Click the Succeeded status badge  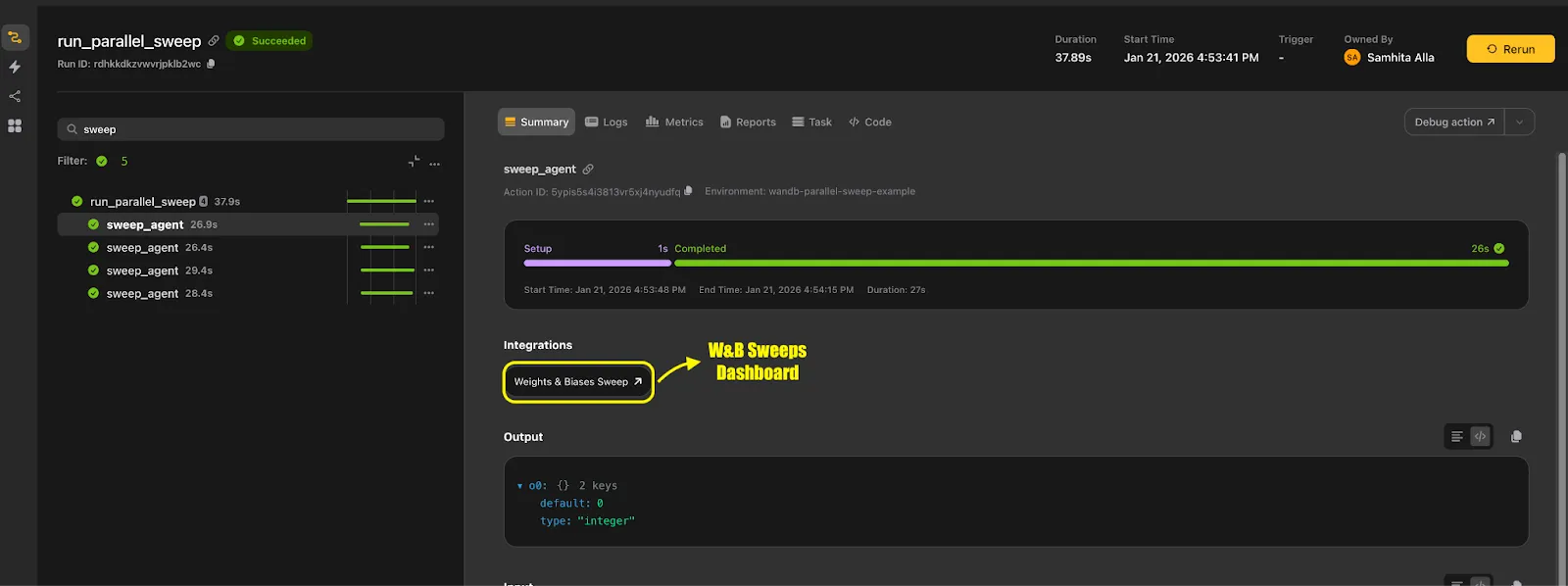269,40
